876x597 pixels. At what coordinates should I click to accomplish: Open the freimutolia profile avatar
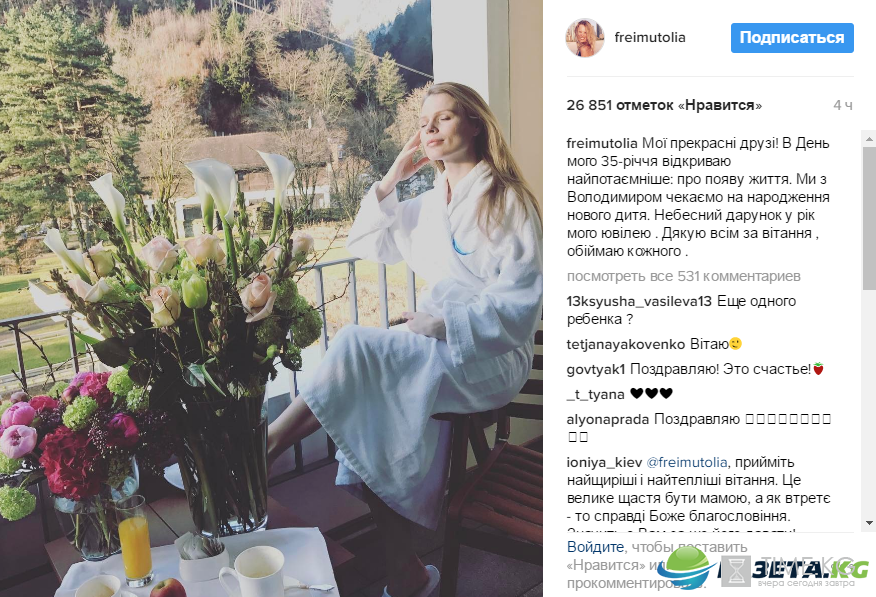(585, 38)
